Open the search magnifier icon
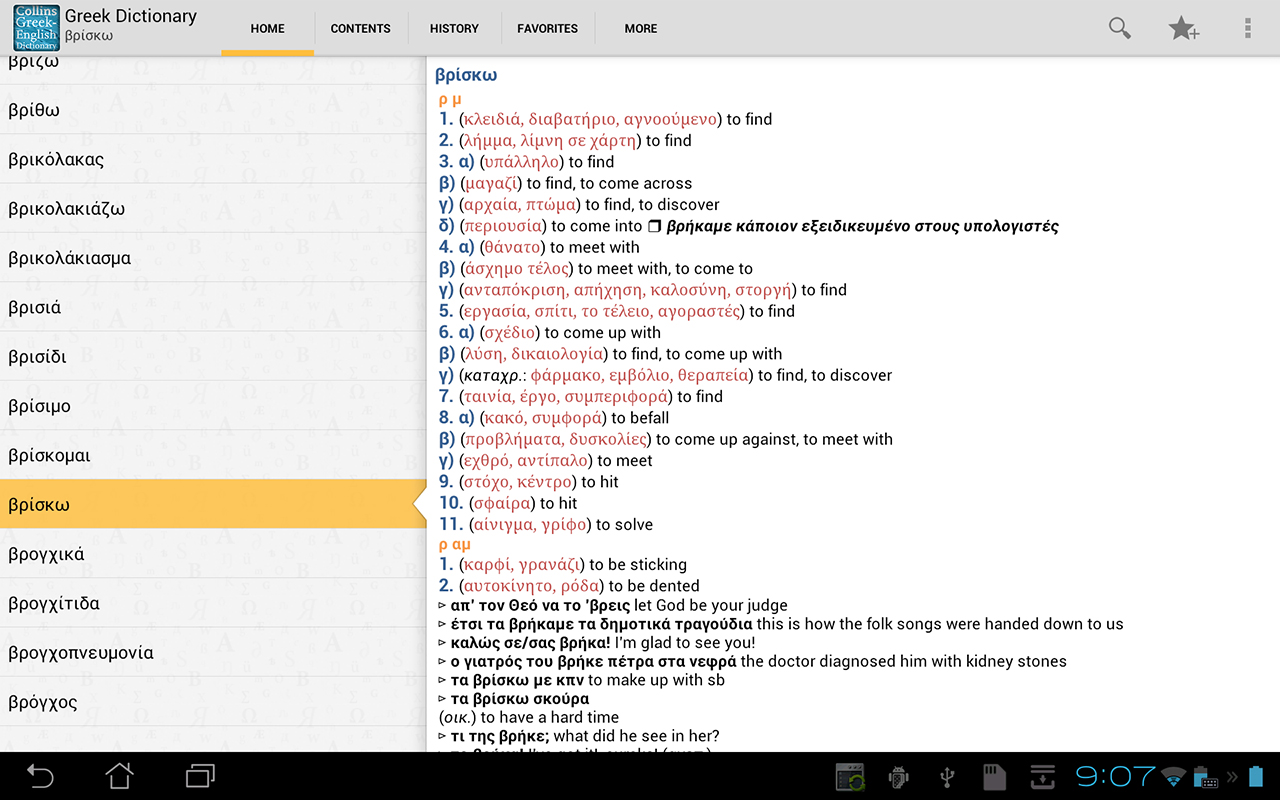The height and width of the screenshot is (800, 1280). tap(1120, 28)
